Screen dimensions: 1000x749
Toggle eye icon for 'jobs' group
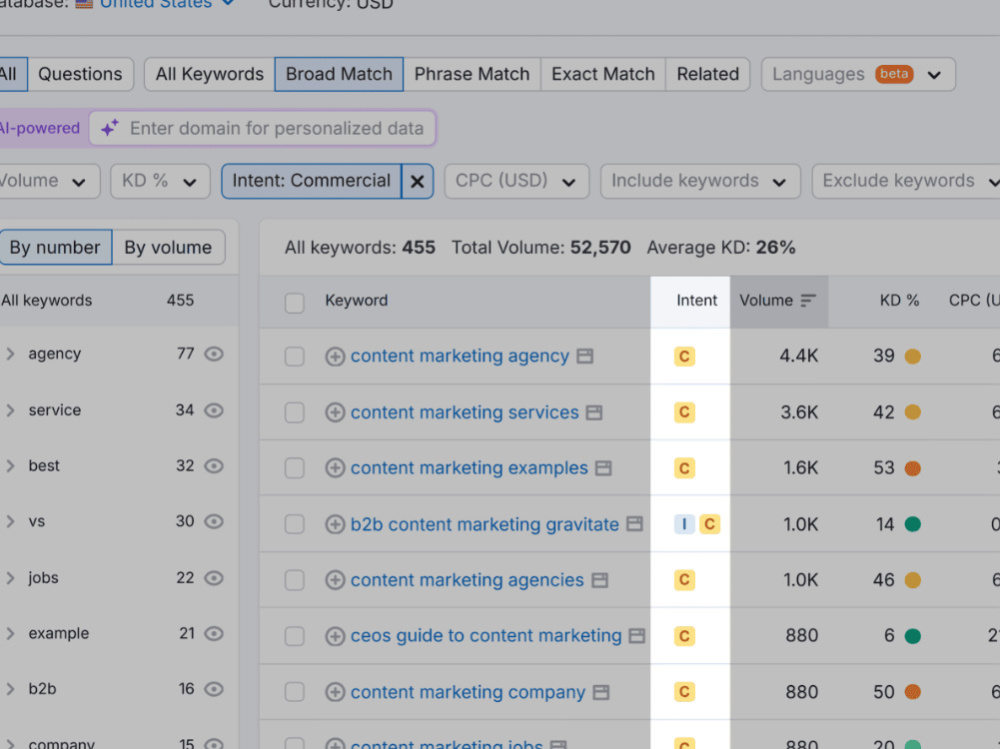[214, 577]
